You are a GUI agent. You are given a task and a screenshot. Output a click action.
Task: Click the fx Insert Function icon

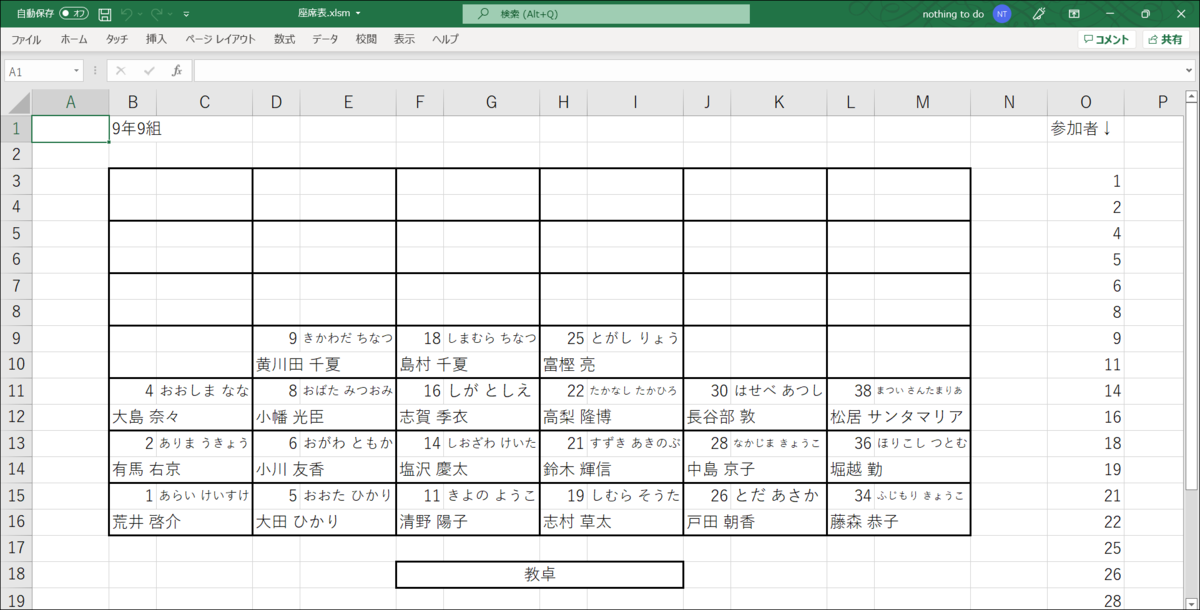[x=177, y=71]
